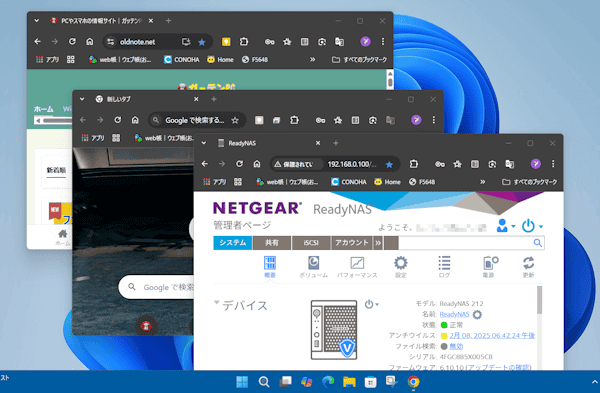
Task: Click the ReadyNAS browser tab title
Action: [x=242, y=143]
